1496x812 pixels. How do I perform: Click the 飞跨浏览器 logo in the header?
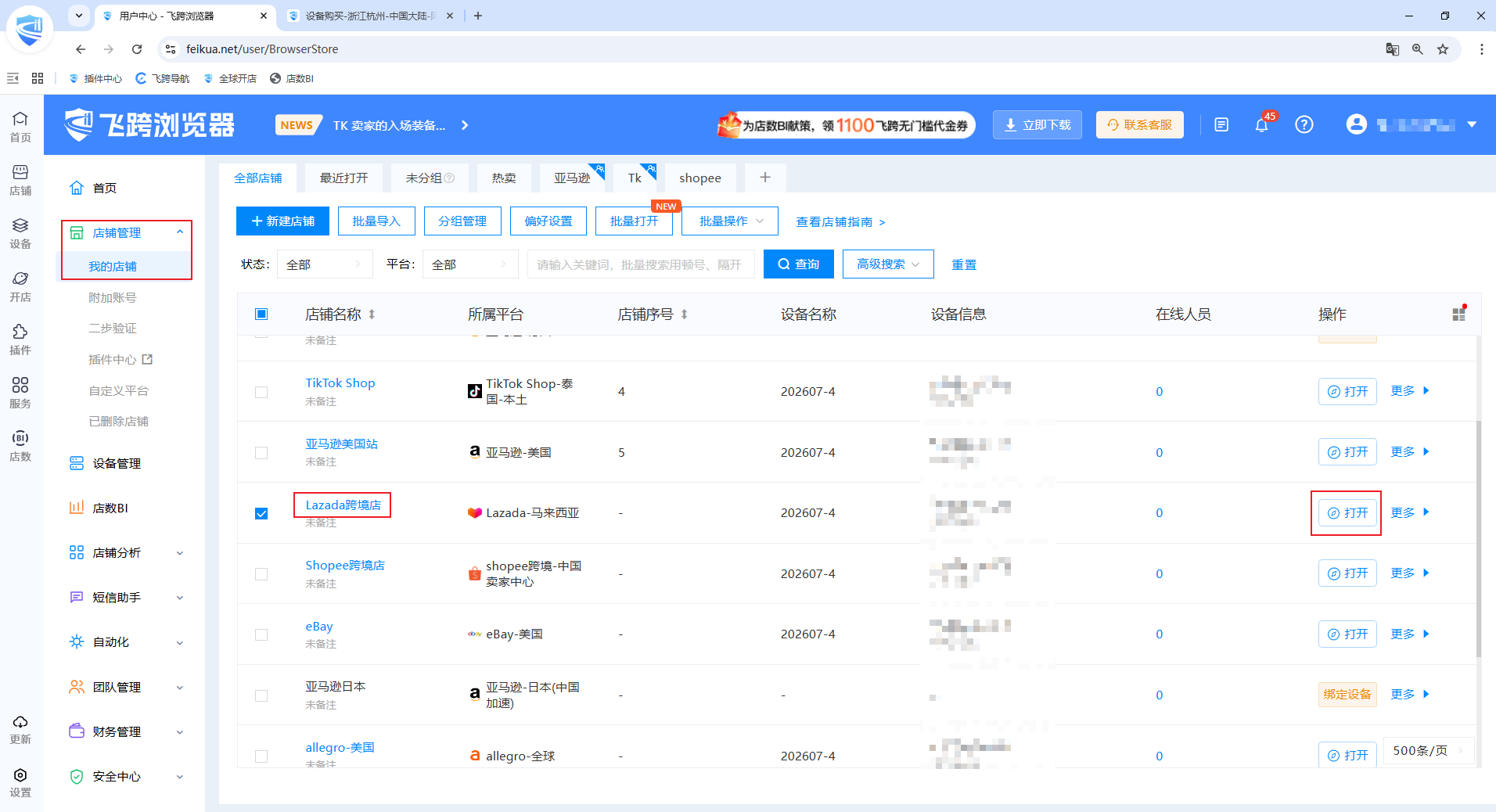point(149,124)
